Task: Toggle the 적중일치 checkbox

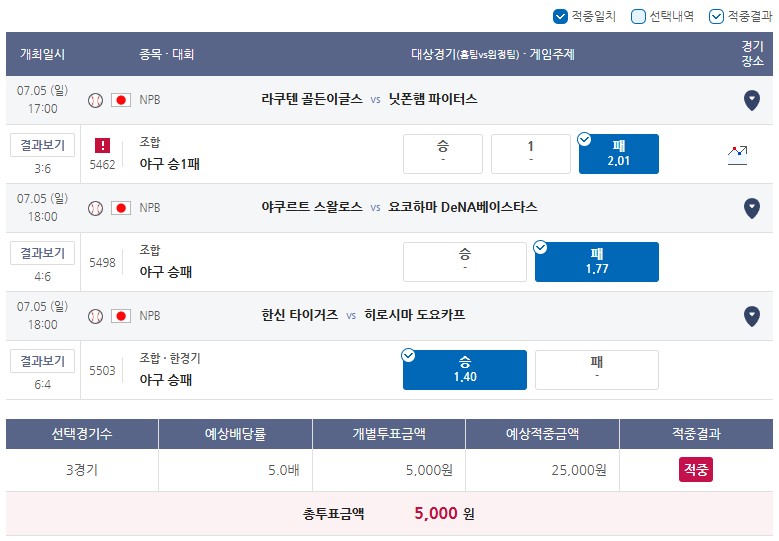Action: pos(560,16)
